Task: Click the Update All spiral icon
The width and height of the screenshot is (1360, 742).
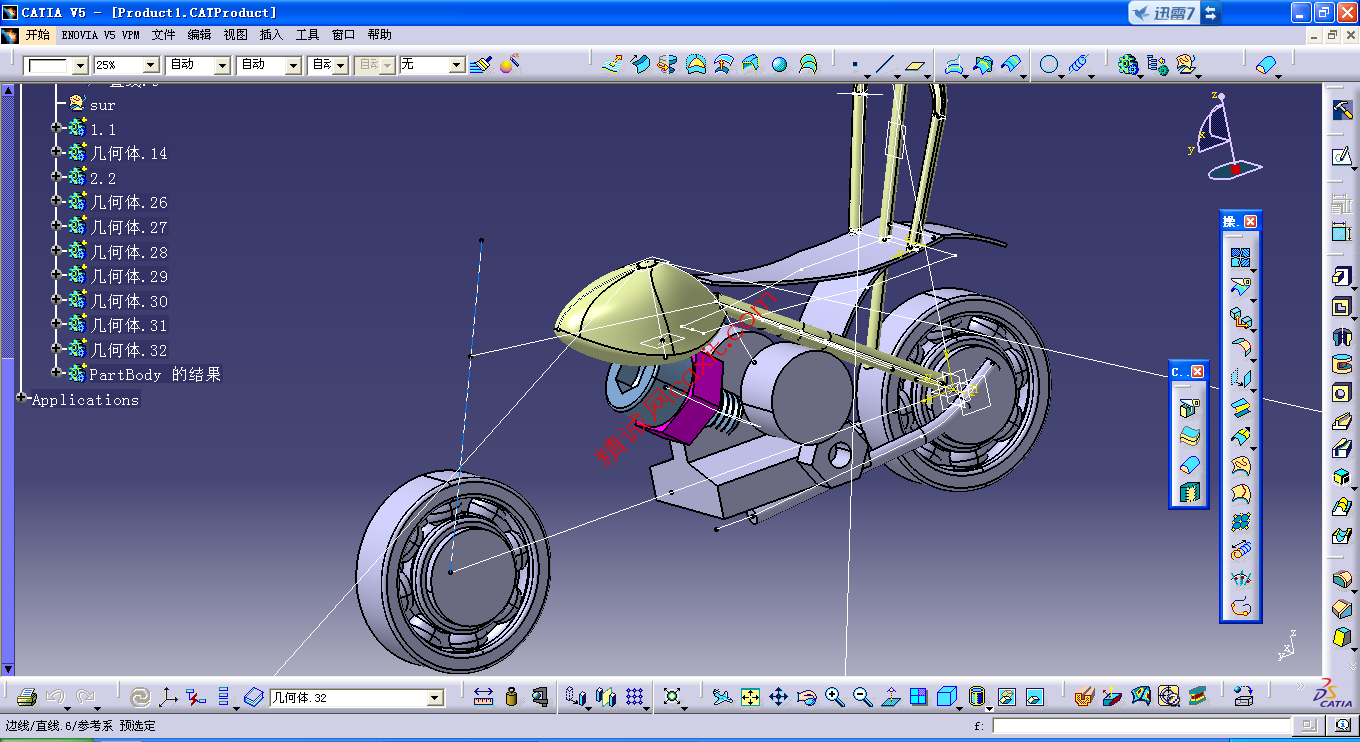Action: click(x=141, y=697)
